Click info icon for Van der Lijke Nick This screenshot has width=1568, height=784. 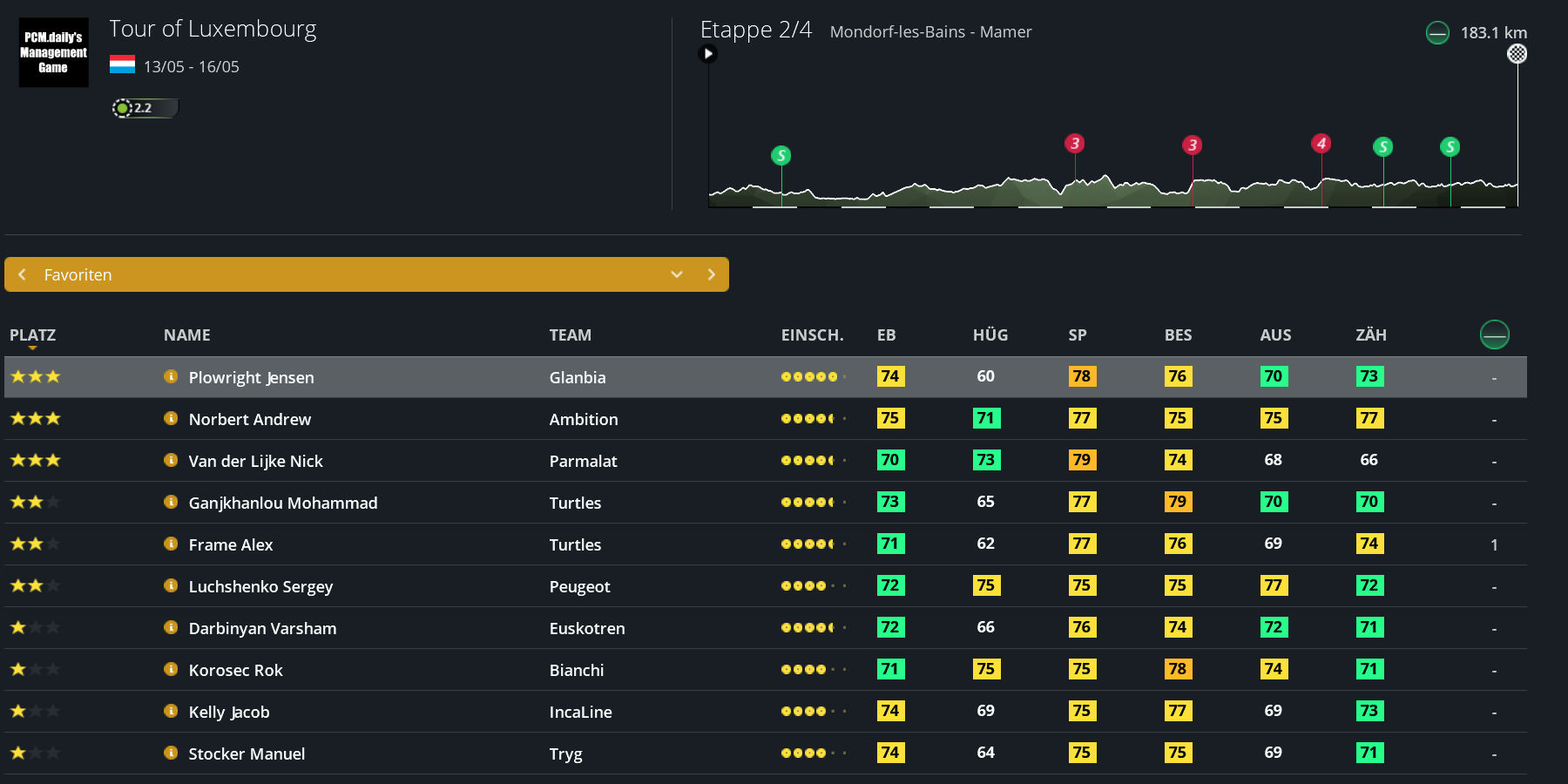click(x=171, y=460)
